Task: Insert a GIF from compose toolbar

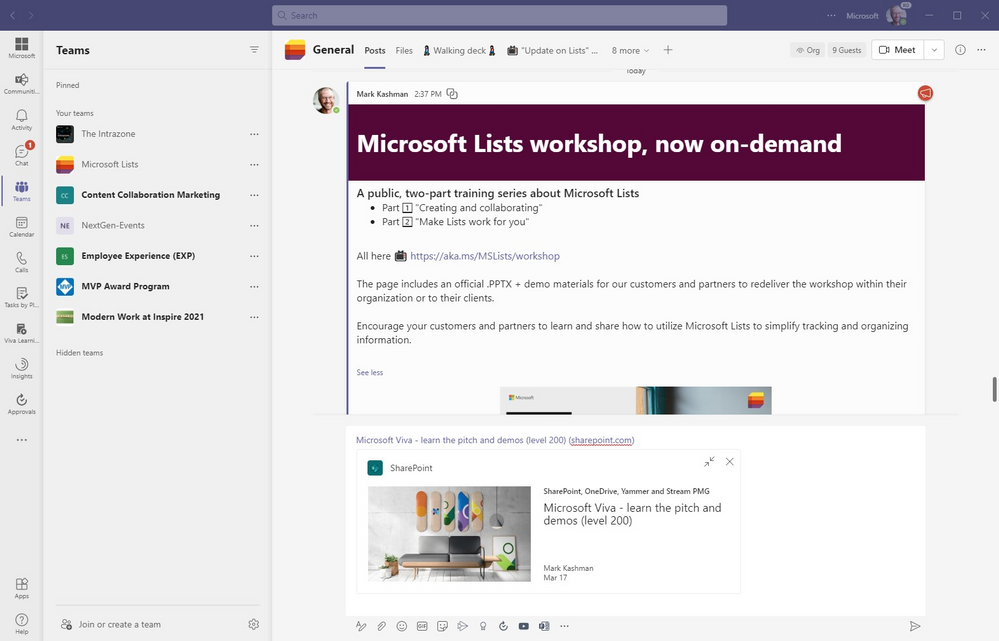Action: 422,626
